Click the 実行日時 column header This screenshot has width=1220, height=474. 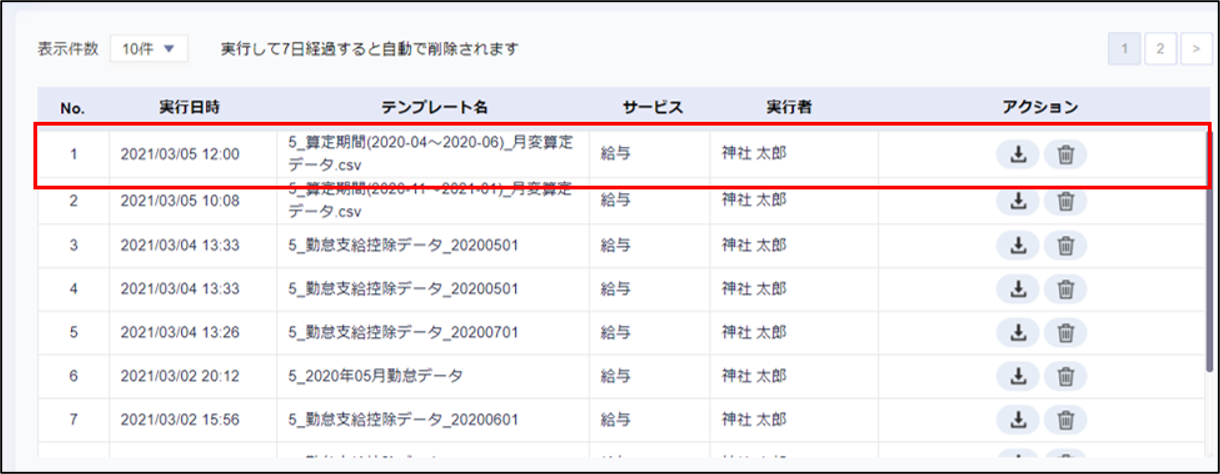[190, 107]
